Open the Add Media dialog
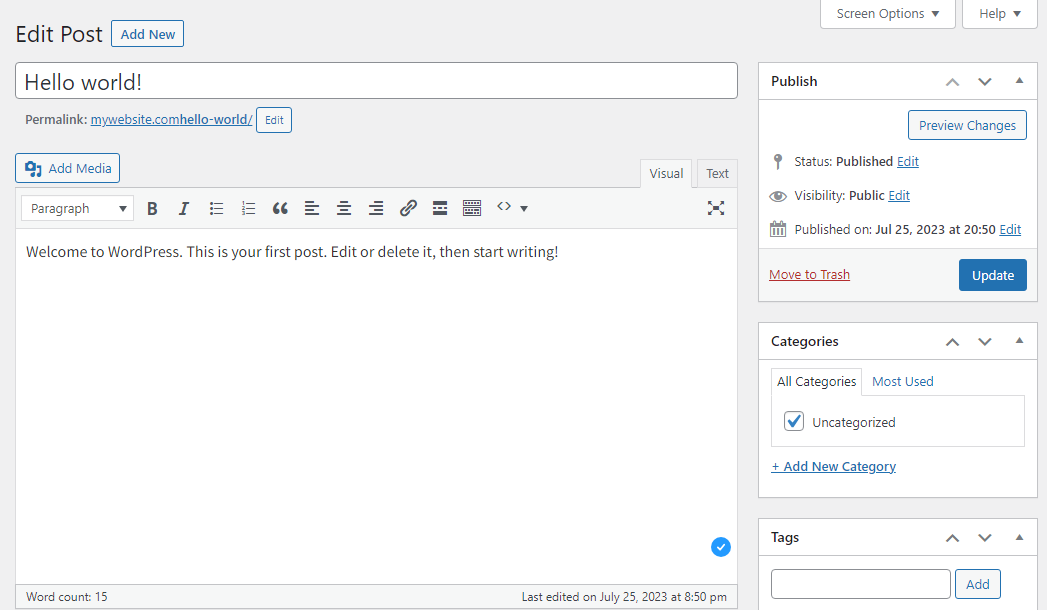 pyautogui.click(x=67, y=167)
